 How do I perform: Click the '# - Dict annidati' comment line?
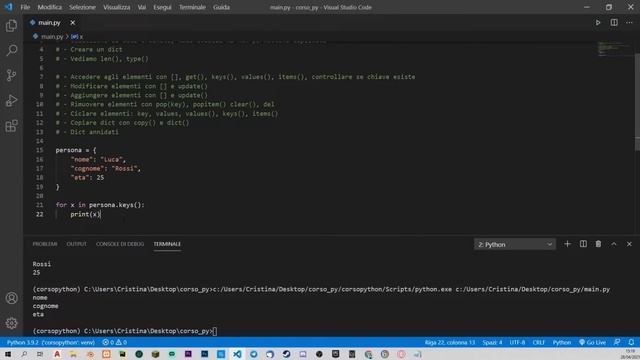click(x=87, y=132)
